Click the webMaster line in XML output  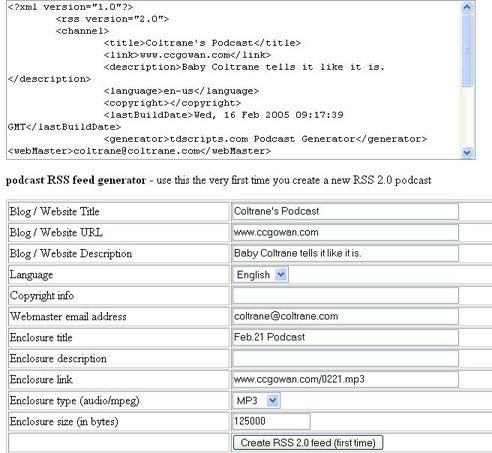tap(139, 151)
